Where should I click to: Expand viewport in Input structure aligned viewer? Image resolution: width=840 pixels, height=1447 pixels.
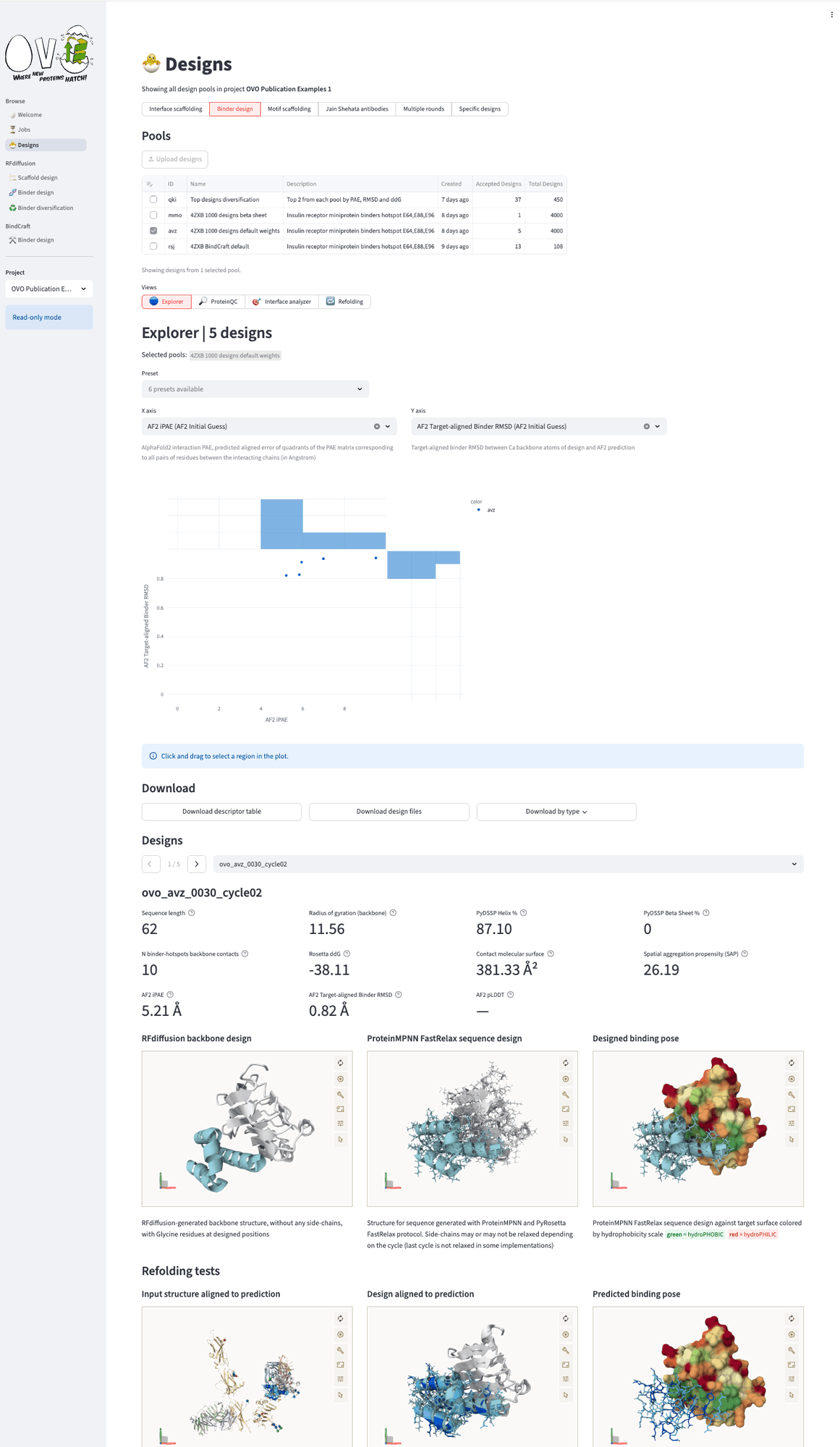(340, 1365)
